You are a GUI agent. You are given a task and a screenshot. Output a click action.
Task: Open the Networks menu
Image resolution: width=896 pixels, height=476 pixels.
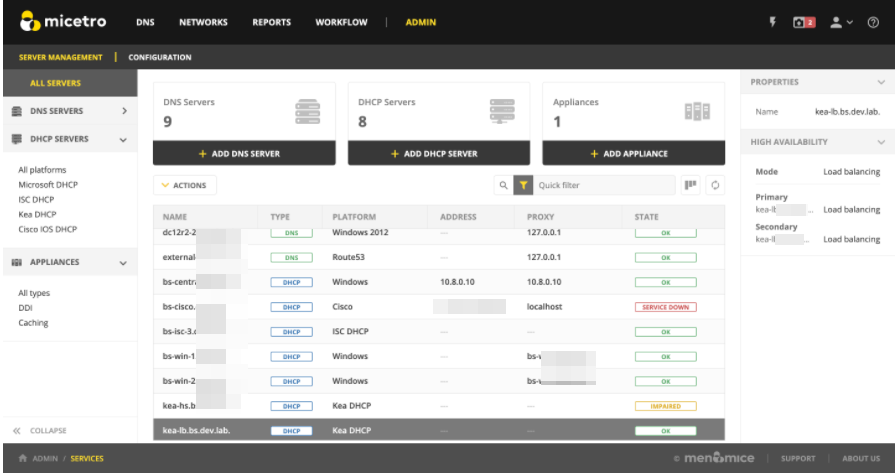203,22
